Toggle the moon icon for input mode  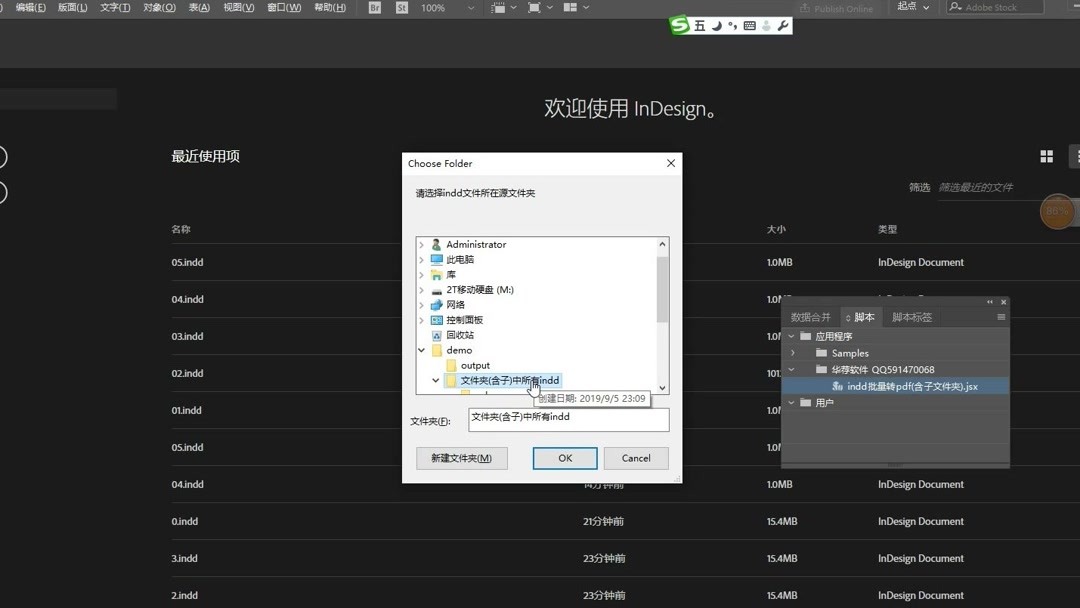718,25
